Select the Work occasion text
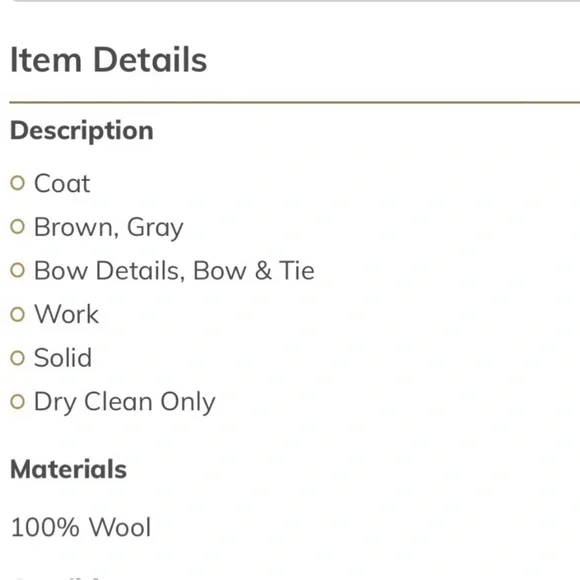 coord(67,314)
